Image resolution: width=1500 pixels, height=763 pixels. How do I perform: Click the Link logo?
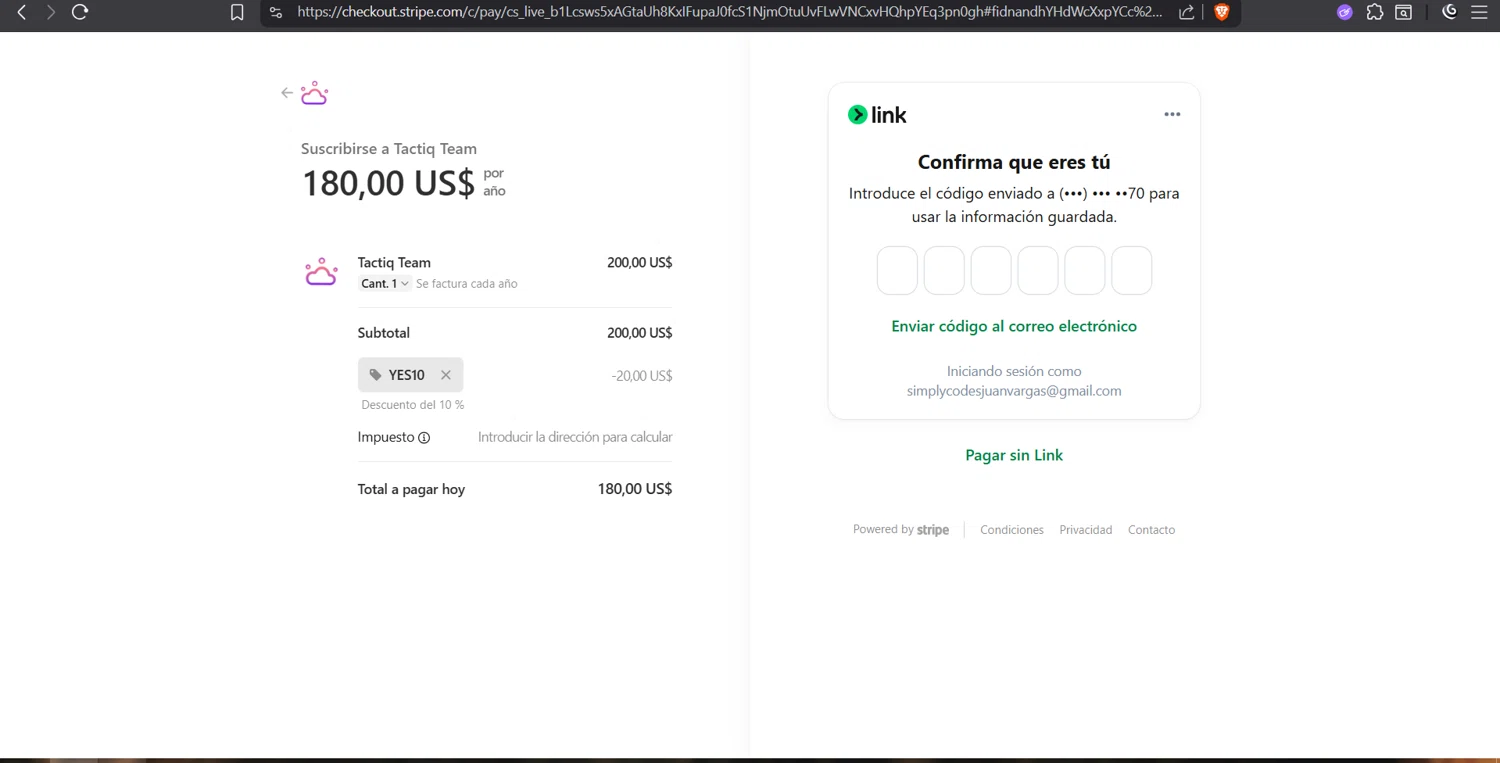pyautogui.click(x=877, y=115)
